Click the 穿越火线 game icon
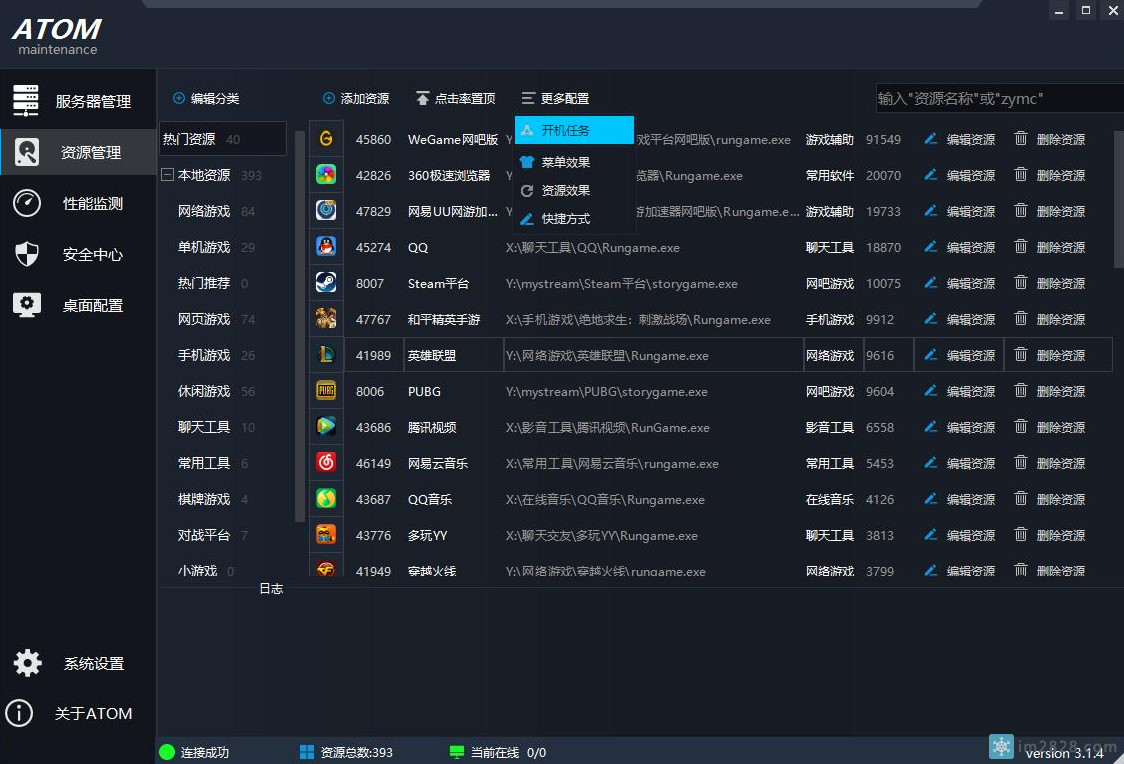Image resolution: width=1124 pixels, height=764 pixels. (x=326, y=570)
